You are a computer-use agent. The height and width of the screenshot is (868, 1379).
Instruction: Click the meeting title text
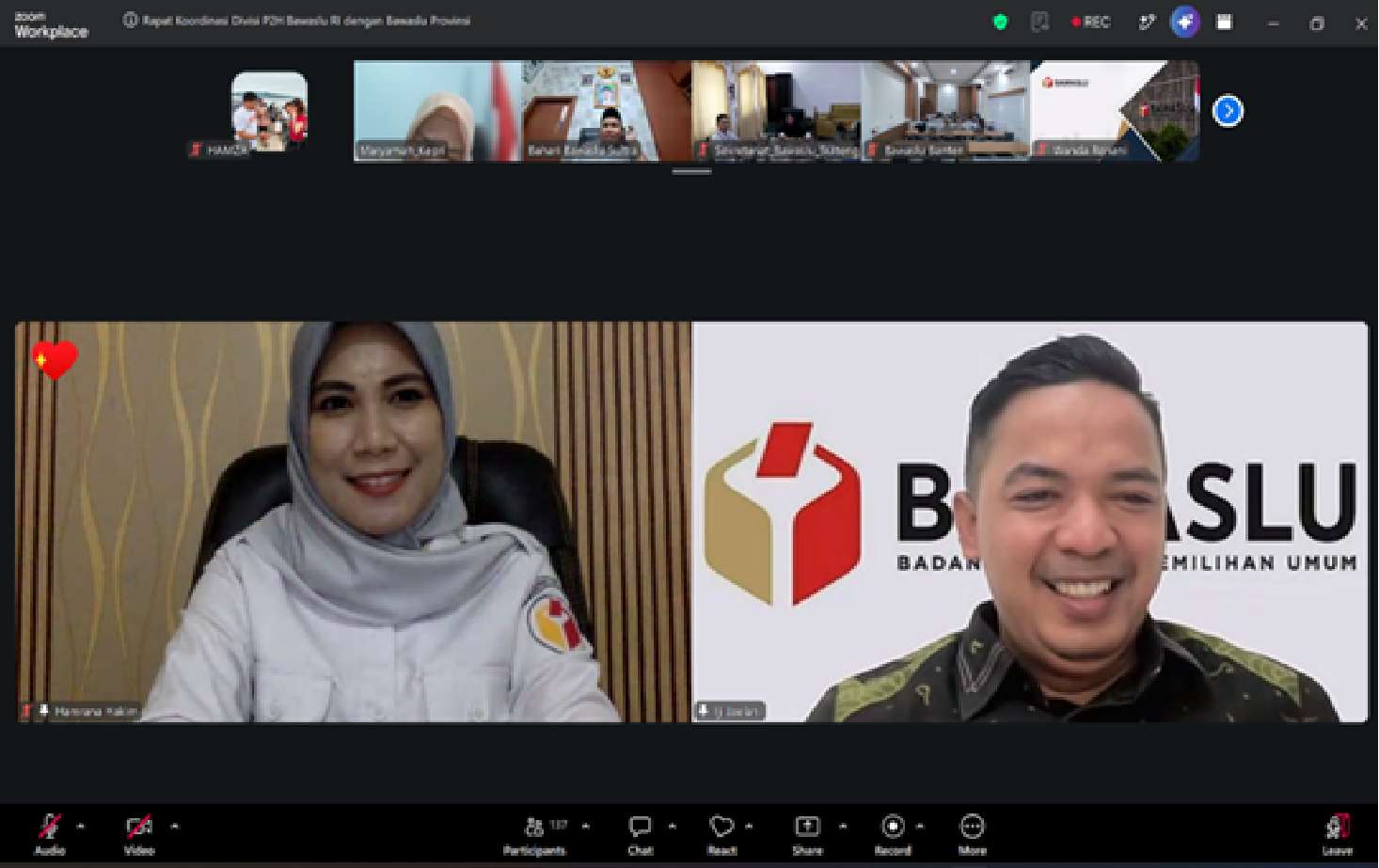(x=307, y=21)
